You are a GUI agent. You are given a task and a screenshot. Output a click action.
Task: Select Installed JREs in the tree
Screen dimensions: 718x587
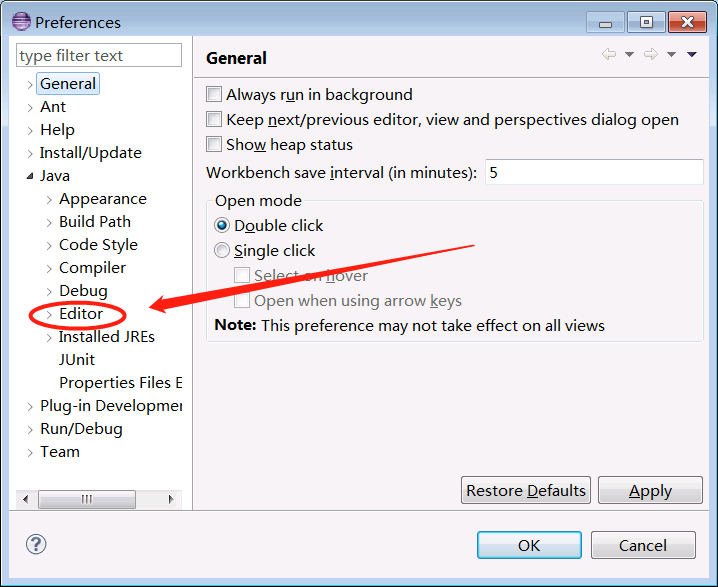pos(106,337)
